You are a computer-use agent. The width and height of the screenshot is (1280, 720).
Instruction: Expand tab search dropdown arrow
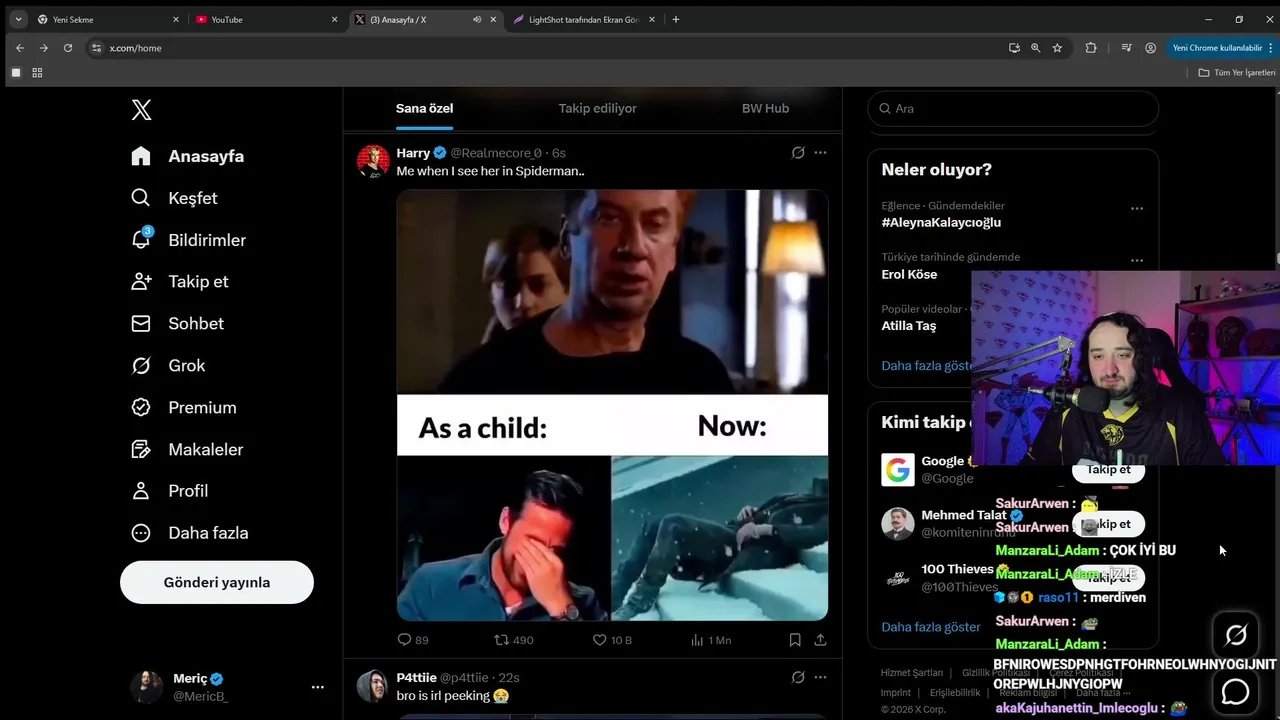18,19
